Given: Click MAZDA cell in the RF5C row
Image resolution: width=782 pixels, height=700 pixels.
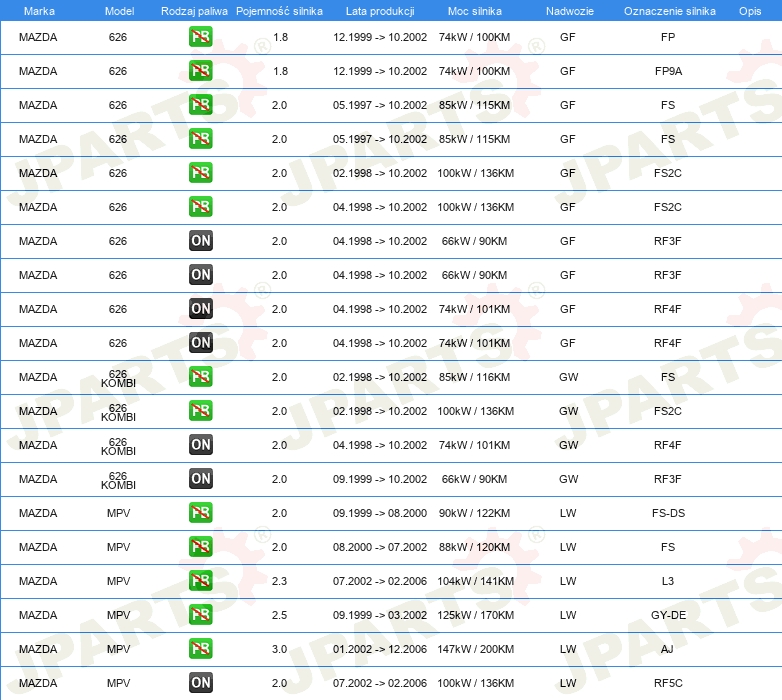Looking at the screenshot, I should [x=38, y=683].
